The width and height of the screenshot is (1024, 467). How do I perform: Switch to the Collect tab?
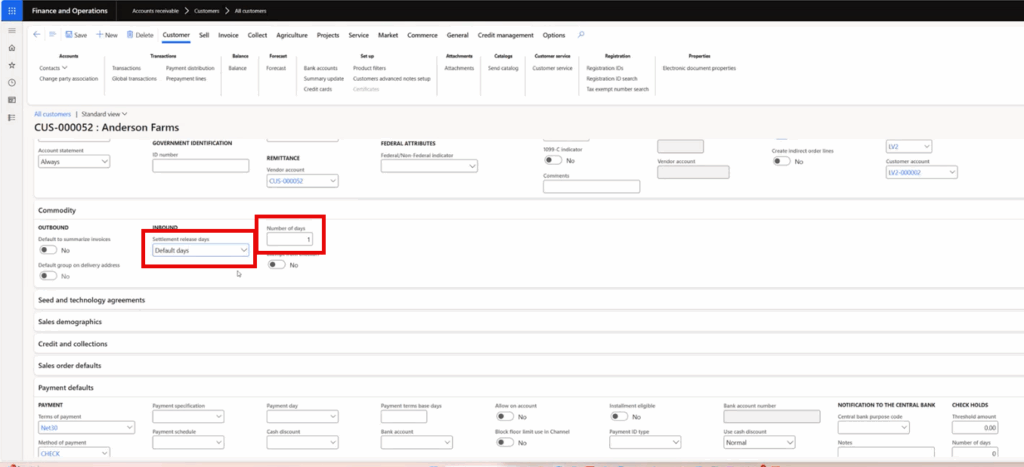(257, 35)
